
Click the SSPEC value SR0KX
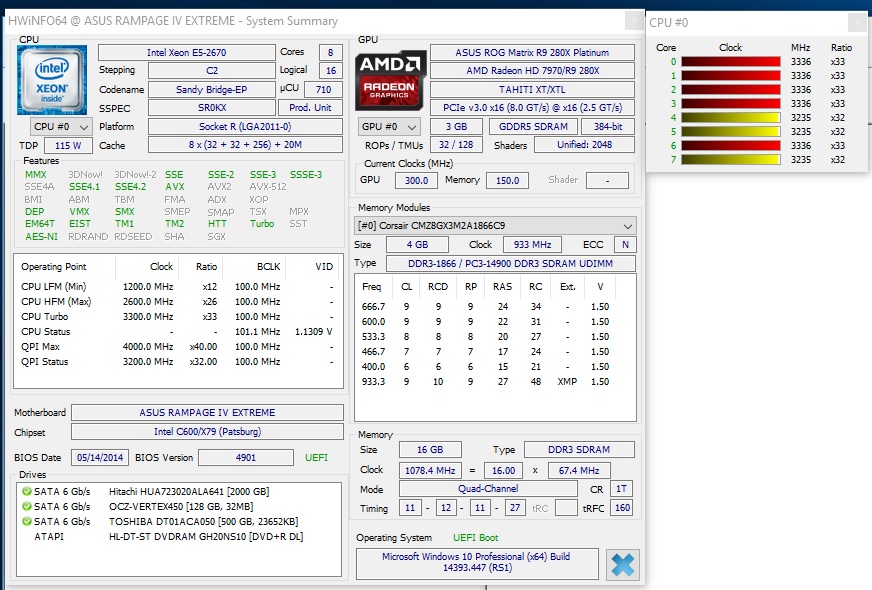212,108
